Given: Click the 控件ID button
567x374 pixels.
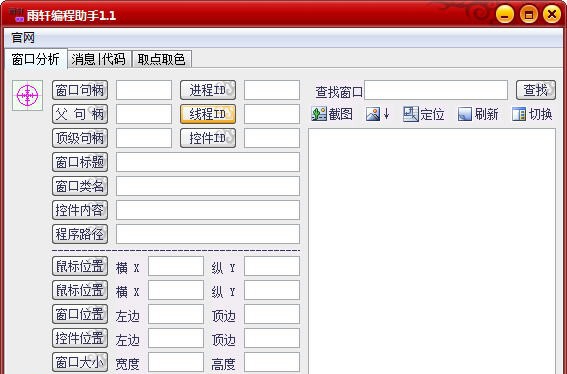Looking at the screenshot, I should tap(208, 138).
